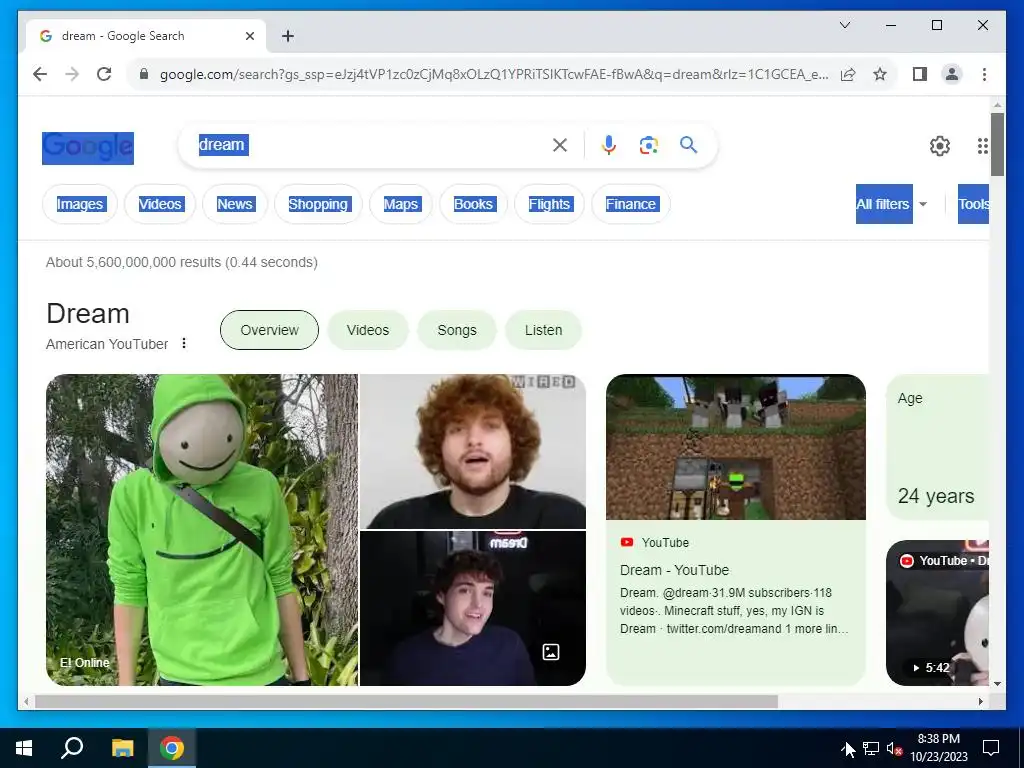The height and width of the screenshot is (768, 1024).
Task: Open the Dream - YouTube link
Action: 674,570
